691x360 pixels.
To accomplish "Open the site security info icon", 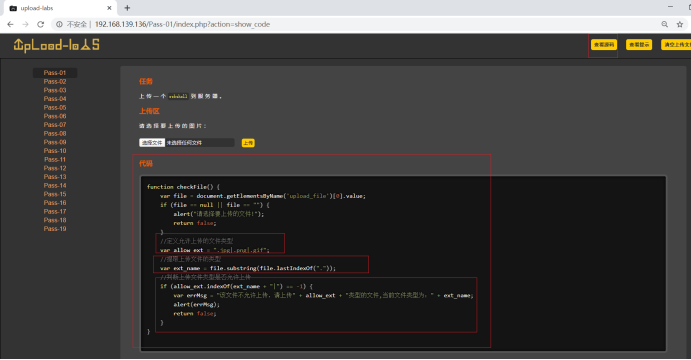I will [59, 24].
